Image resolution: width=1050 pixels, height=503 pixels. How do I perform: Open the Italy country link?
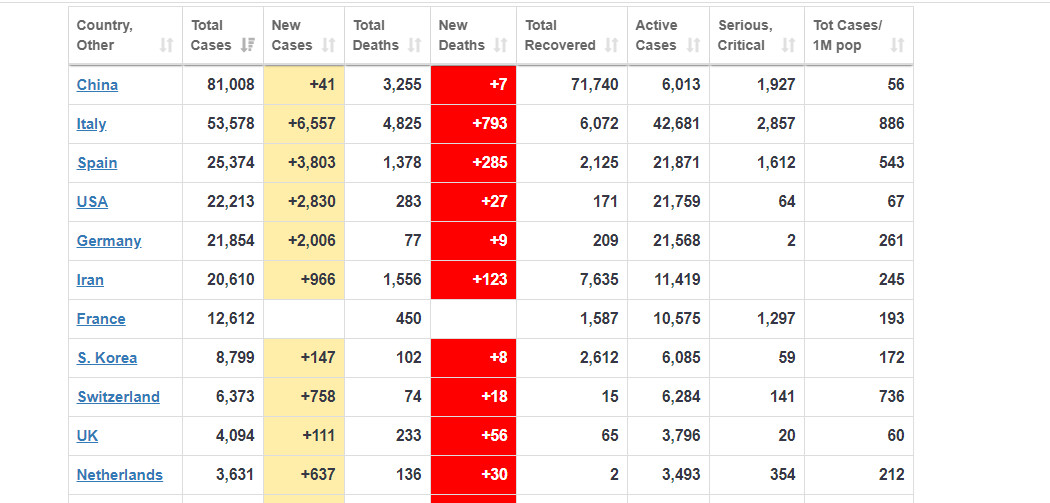coord(91,124)
